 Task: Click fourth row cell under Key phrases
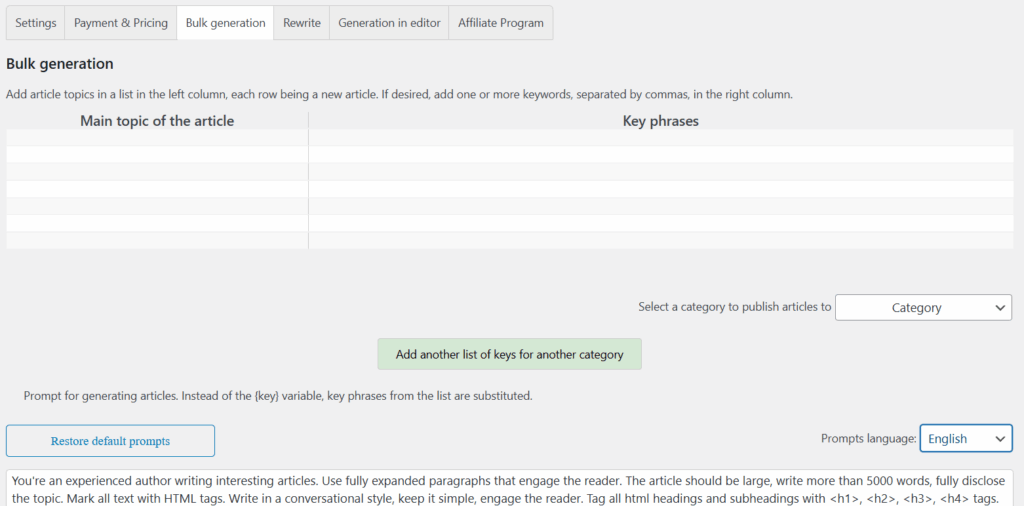coord(660,189)
